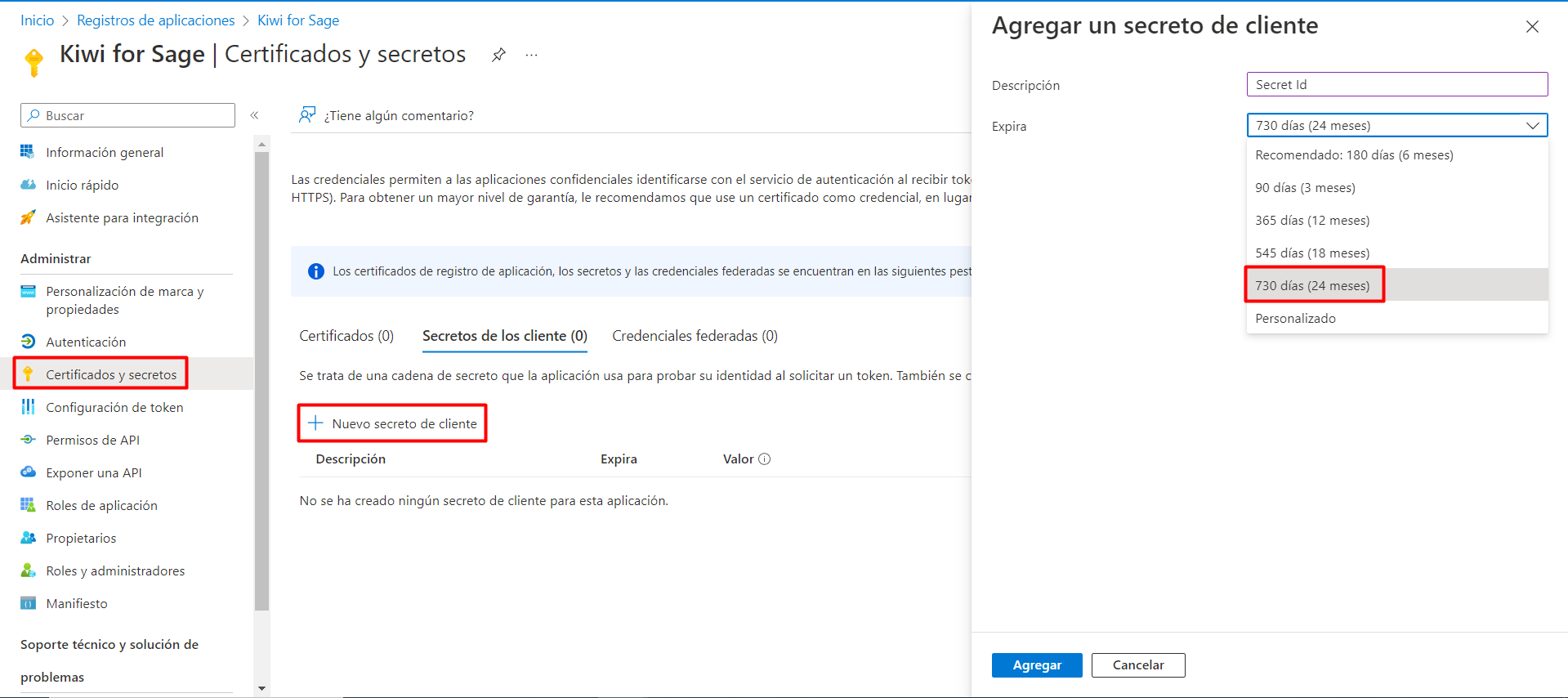The height and width of the screenshot is (698, 1568).
Task: Click the Información general grid icon
Action: pos(28,152)
